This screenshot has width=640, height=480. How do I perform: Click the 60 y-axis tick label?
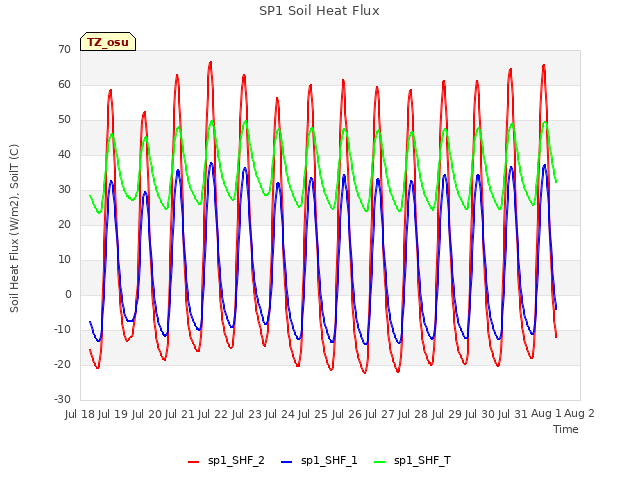[x=64, y=84]
